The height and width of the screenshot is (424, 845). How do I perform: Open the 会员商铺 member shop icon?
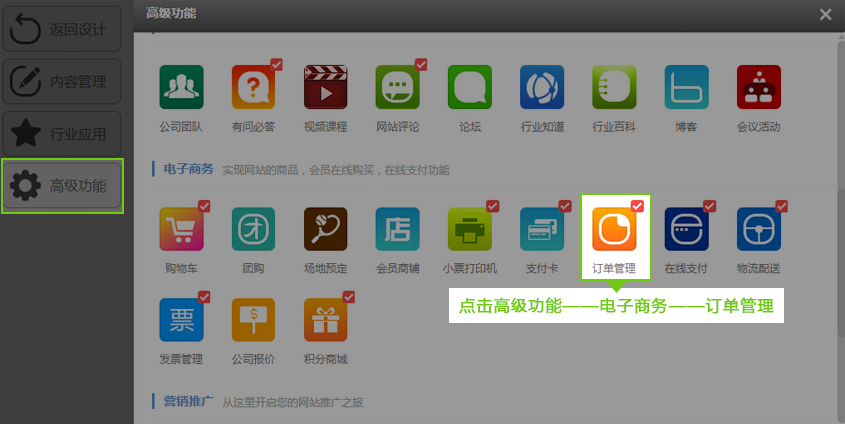pyautogui.click(x=398, y=229)
